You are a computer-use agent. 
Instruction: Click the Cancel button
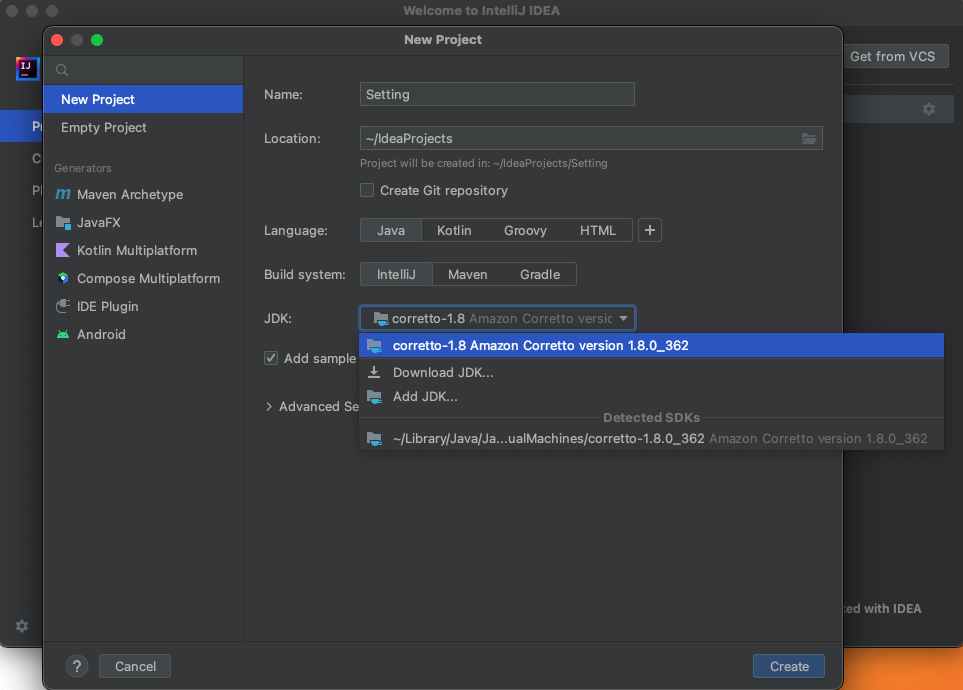tap(135, 666)
